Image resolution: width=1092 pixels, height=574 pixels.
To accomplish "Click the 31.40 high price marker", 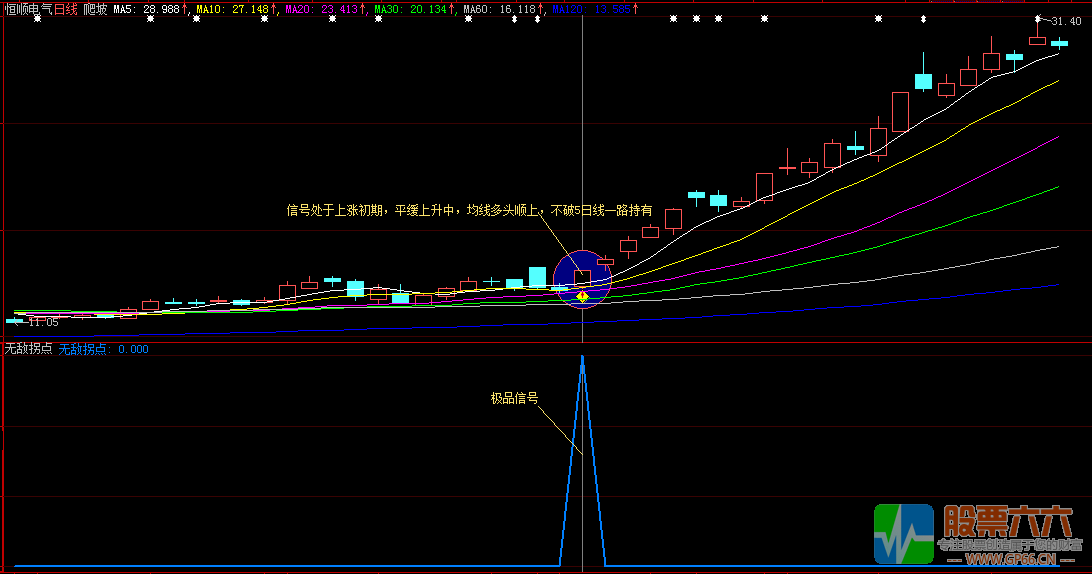I will 1069,21.
